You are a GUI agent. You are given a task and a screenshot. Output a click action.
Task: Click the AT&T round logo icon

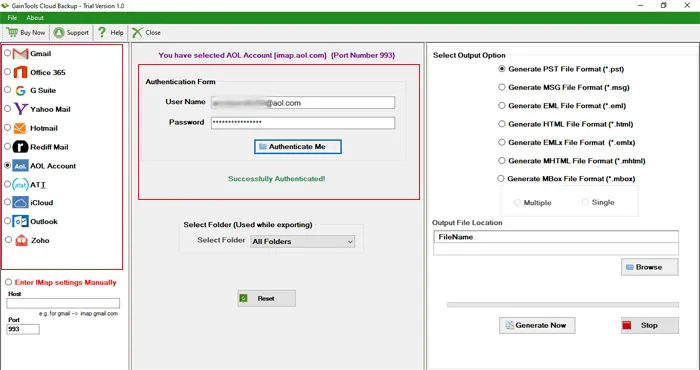pos(21,184)
